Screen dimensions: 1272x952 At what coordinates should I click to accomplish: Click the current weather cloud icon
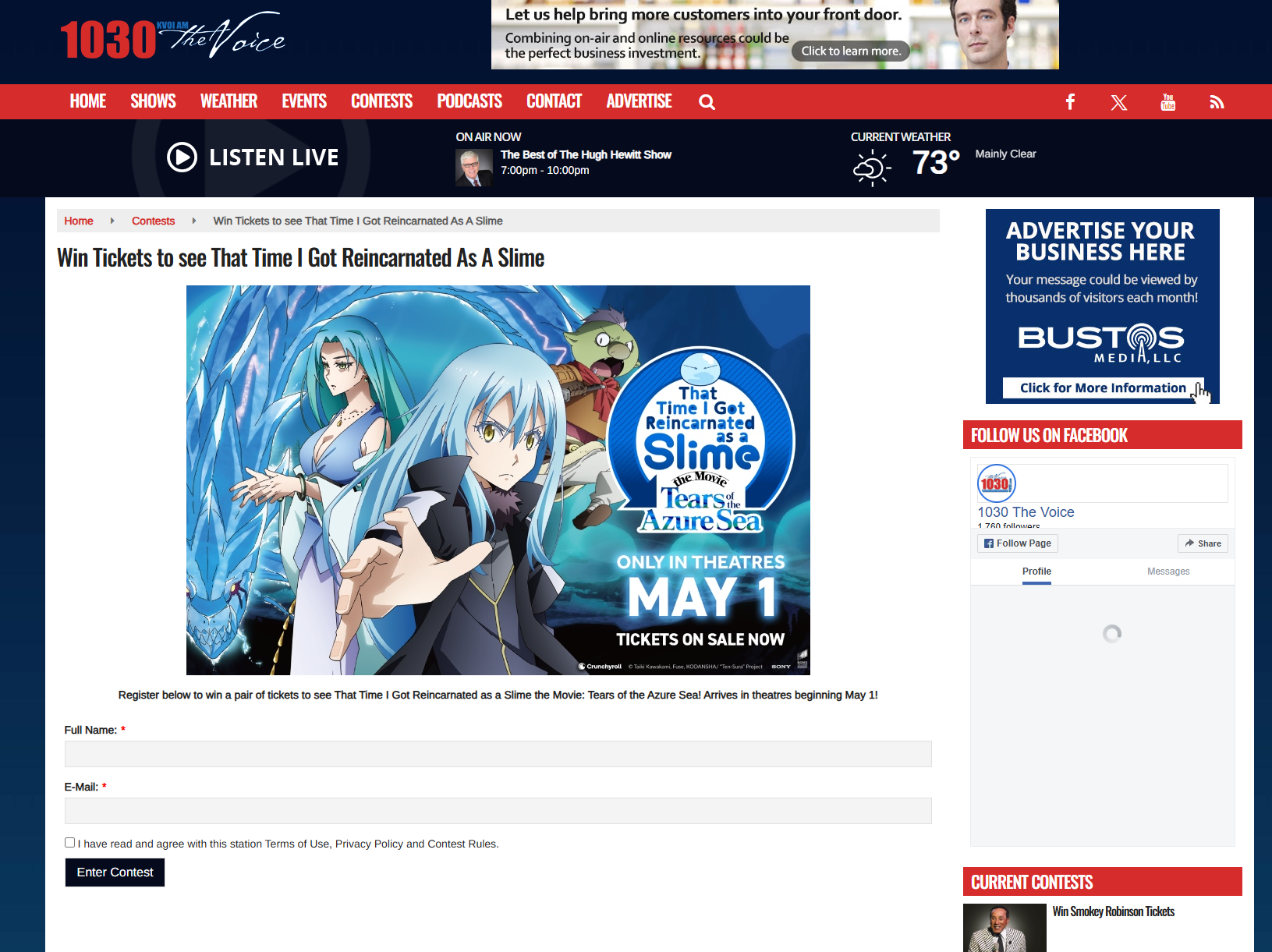[x=871, y=168]
